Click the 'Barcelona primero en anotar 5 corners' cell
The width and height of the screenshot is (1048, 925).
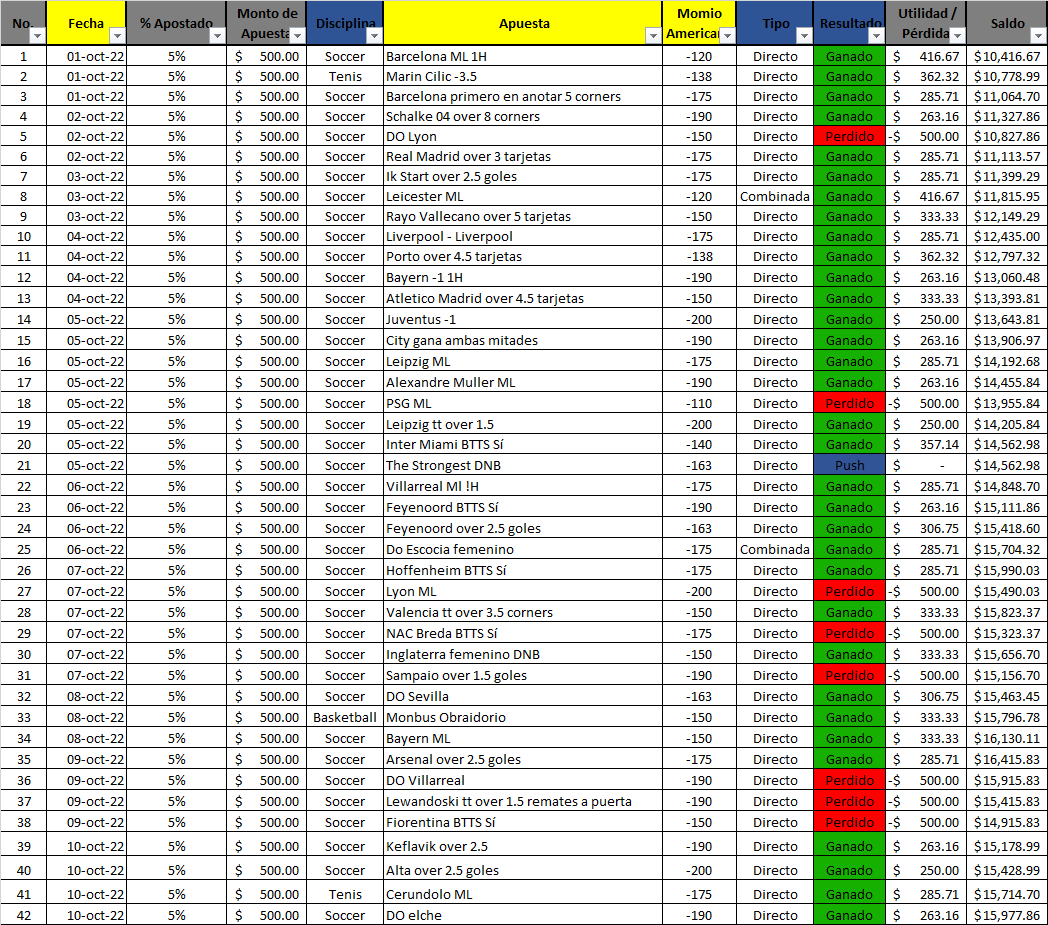(x=523, y=96)
